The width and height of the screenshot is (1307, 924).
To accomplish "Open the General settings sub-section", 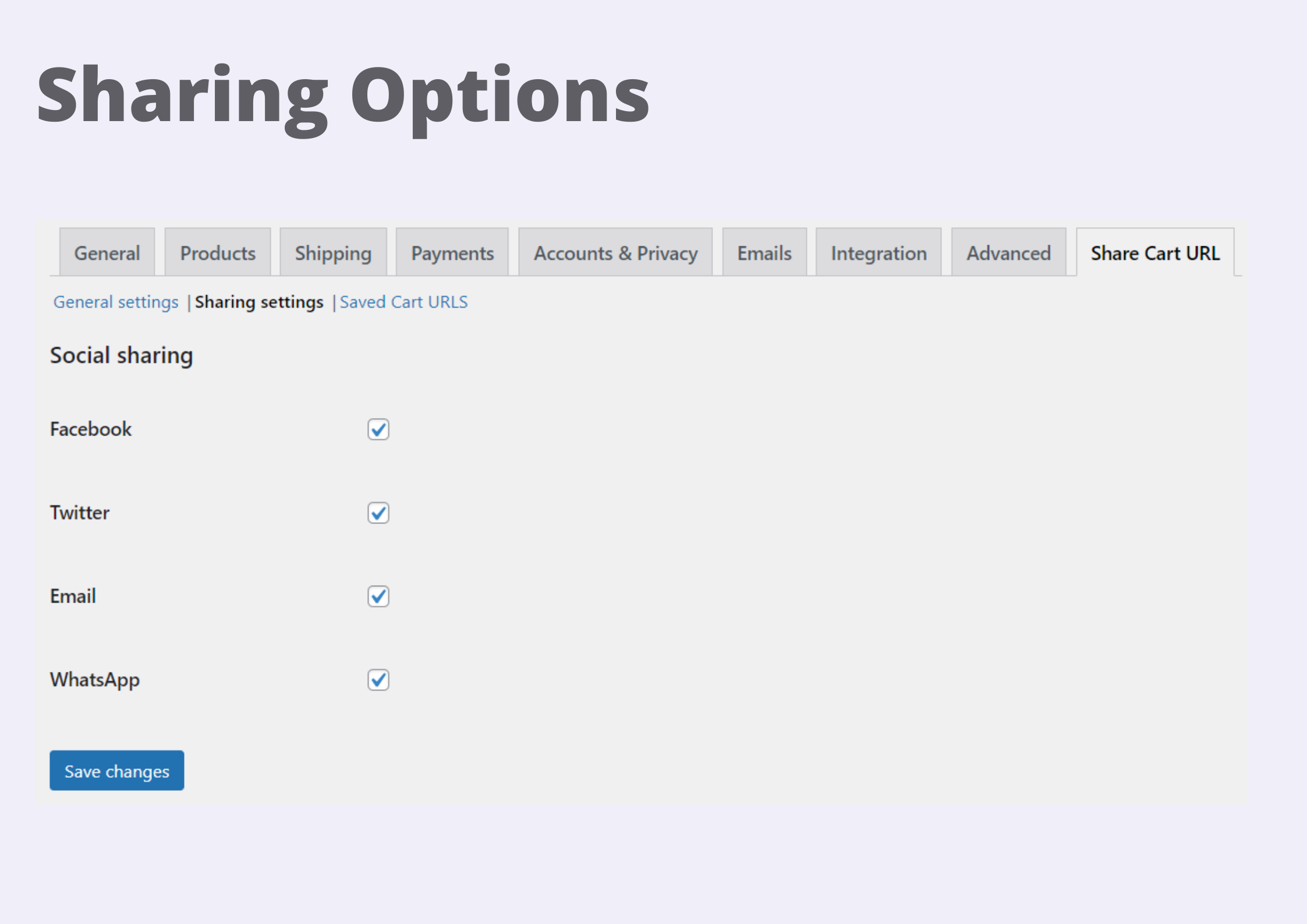I will (x=116, y=302).
